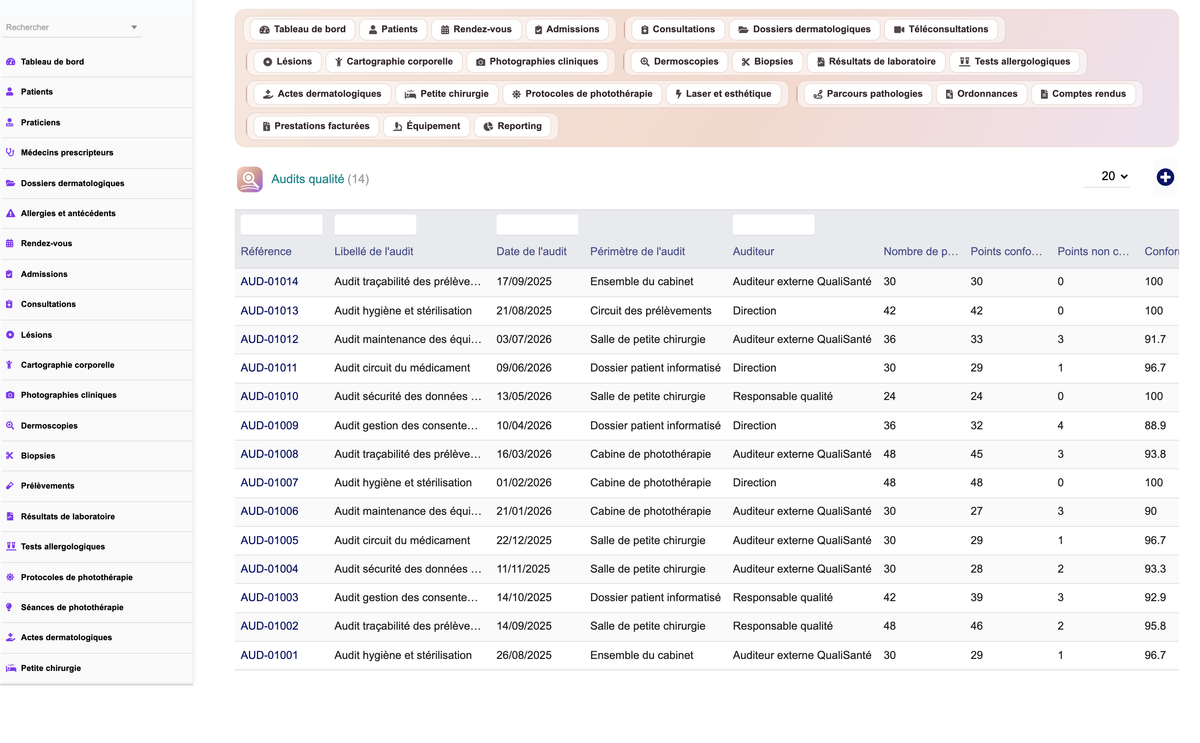Click the Médecins prescripteurs stethoscope icon
The height and width of the screenshot is (743, 1200).
pos(10,153)
